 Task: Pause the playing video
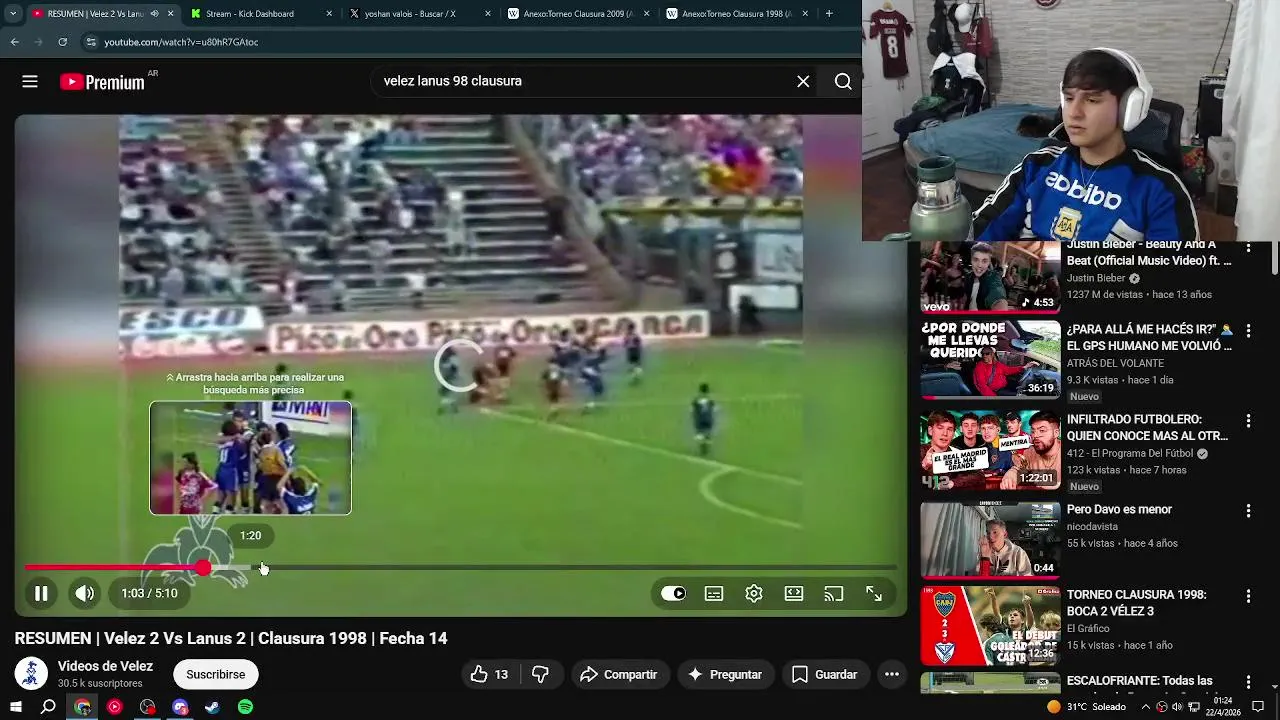click(x=41, y=593)
